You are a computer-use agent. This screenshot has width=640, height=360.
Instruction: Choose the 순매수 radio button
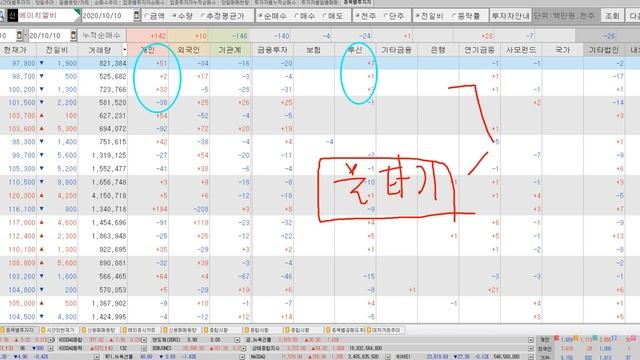[x=273, y=16]
